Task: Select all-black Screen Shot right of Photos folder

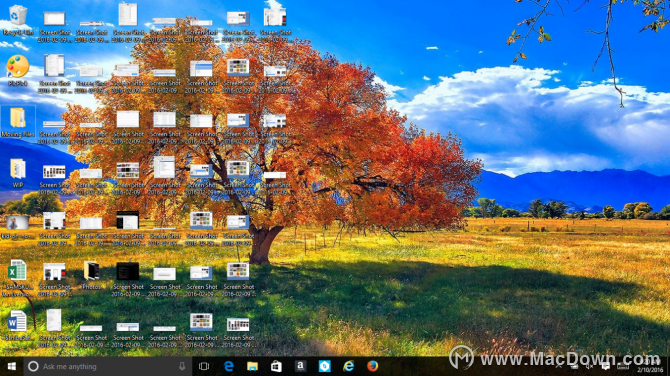Action: 128,279
